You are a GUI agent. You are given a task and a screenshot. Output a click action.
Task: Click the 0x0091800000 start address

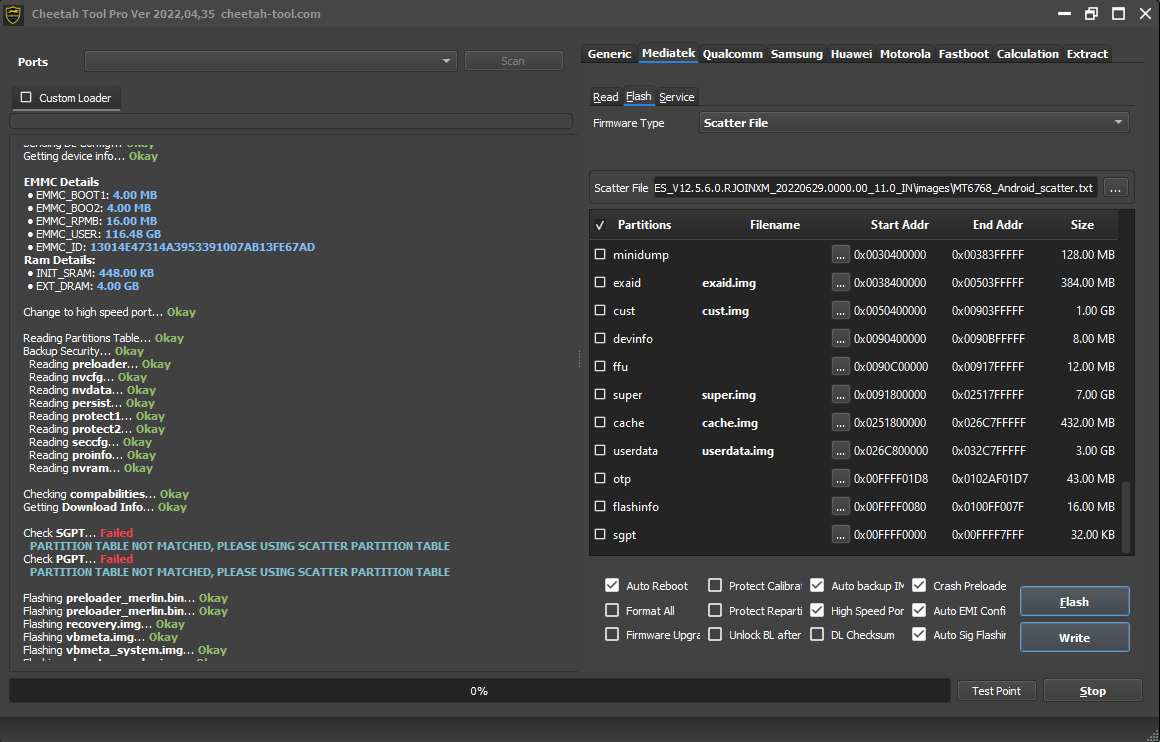[x=890, y=395]
